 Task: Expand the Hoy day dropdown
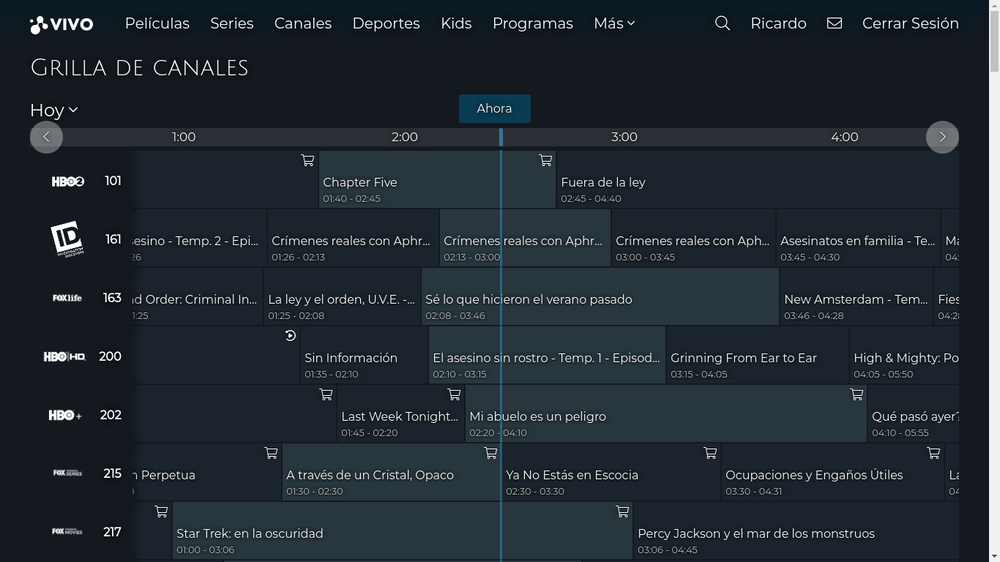(x=54, y=110)
